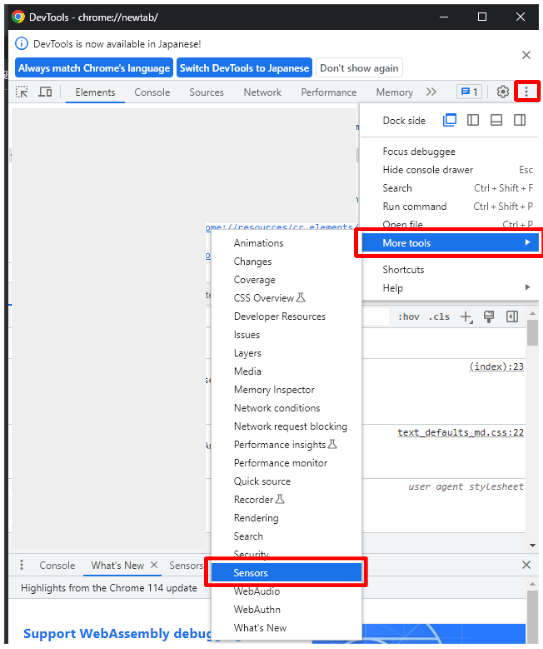
Task: Open the Performance tab
Action: [329, 92]
